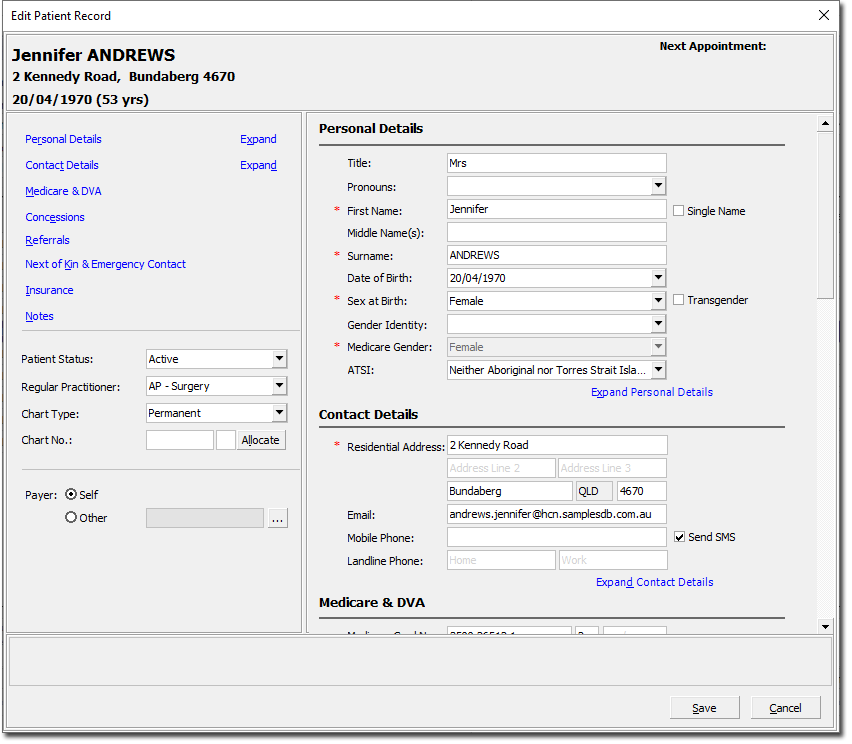Tick the Single Name checkbox

pos(679,211)
